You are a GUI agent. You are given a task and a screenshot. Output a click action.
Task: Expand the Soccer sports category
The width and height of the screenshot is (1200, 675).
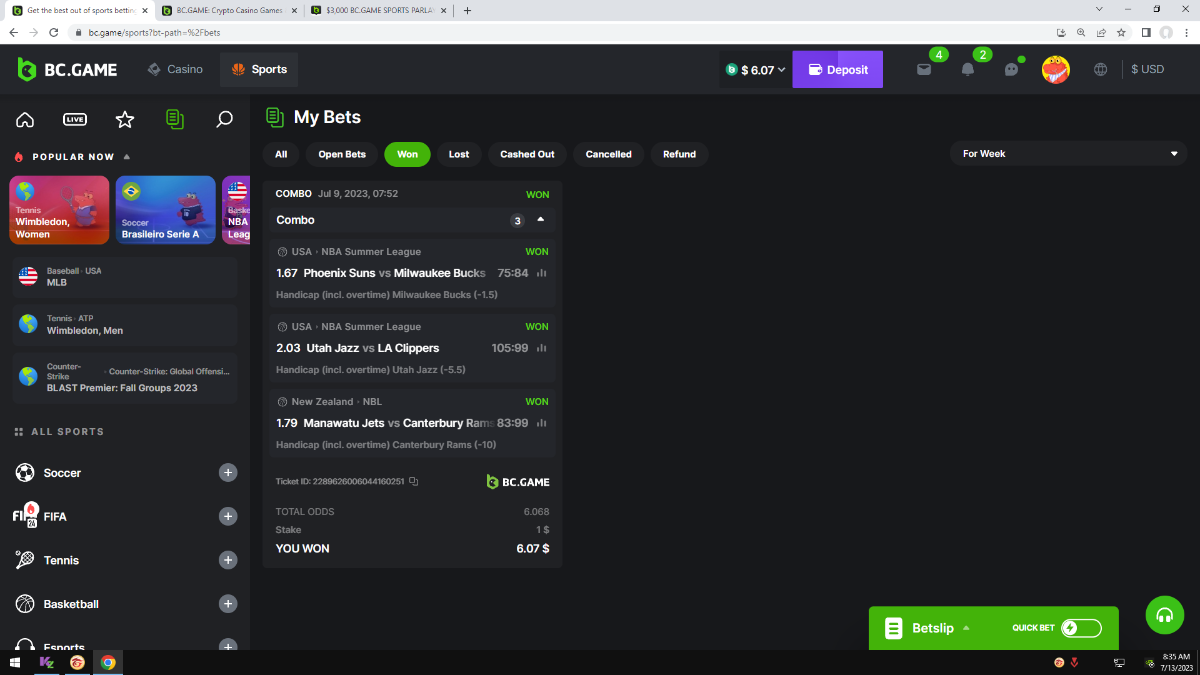(228, 473)
